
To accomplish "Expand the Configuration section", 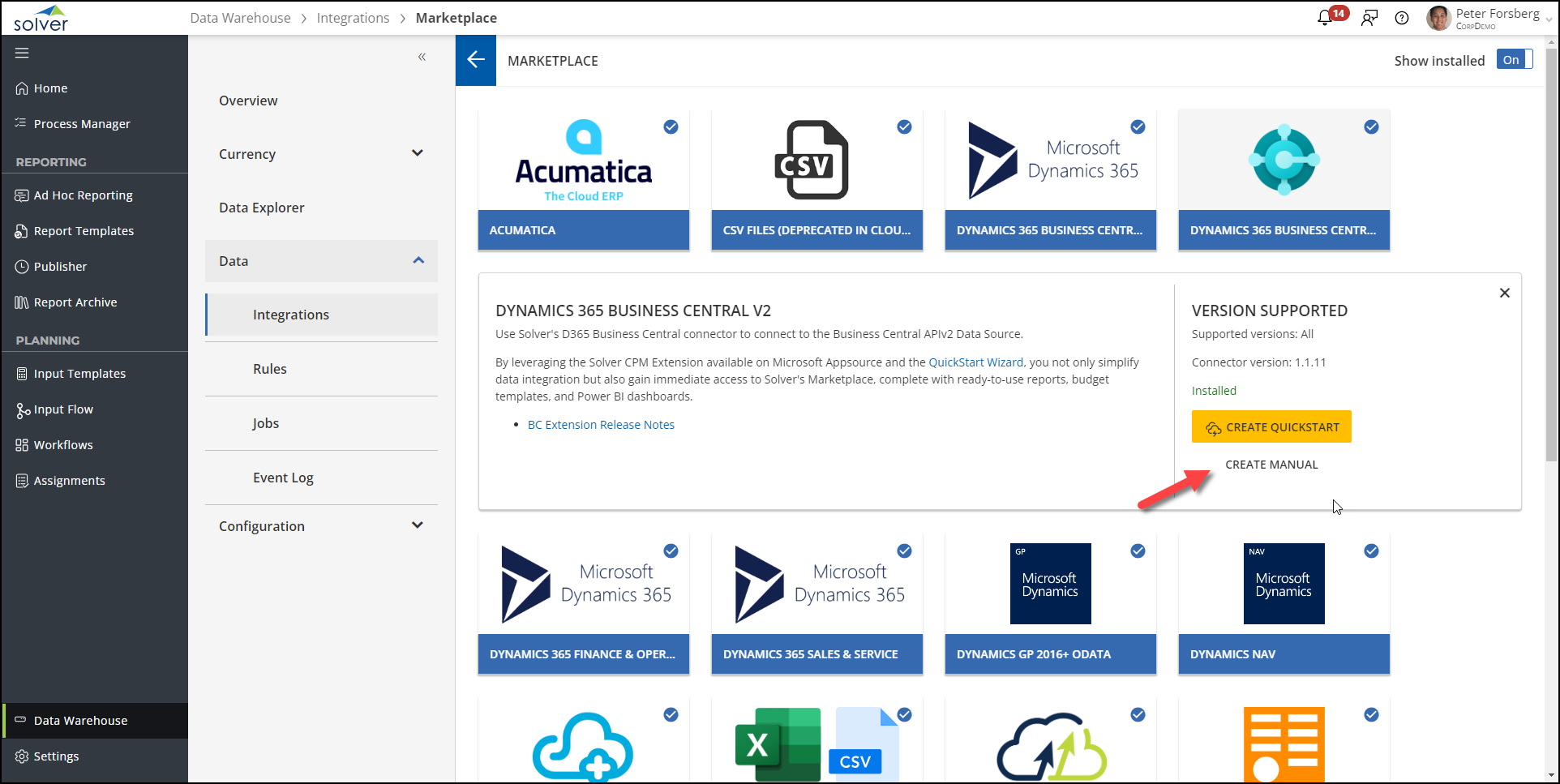I will coord(418,525).
